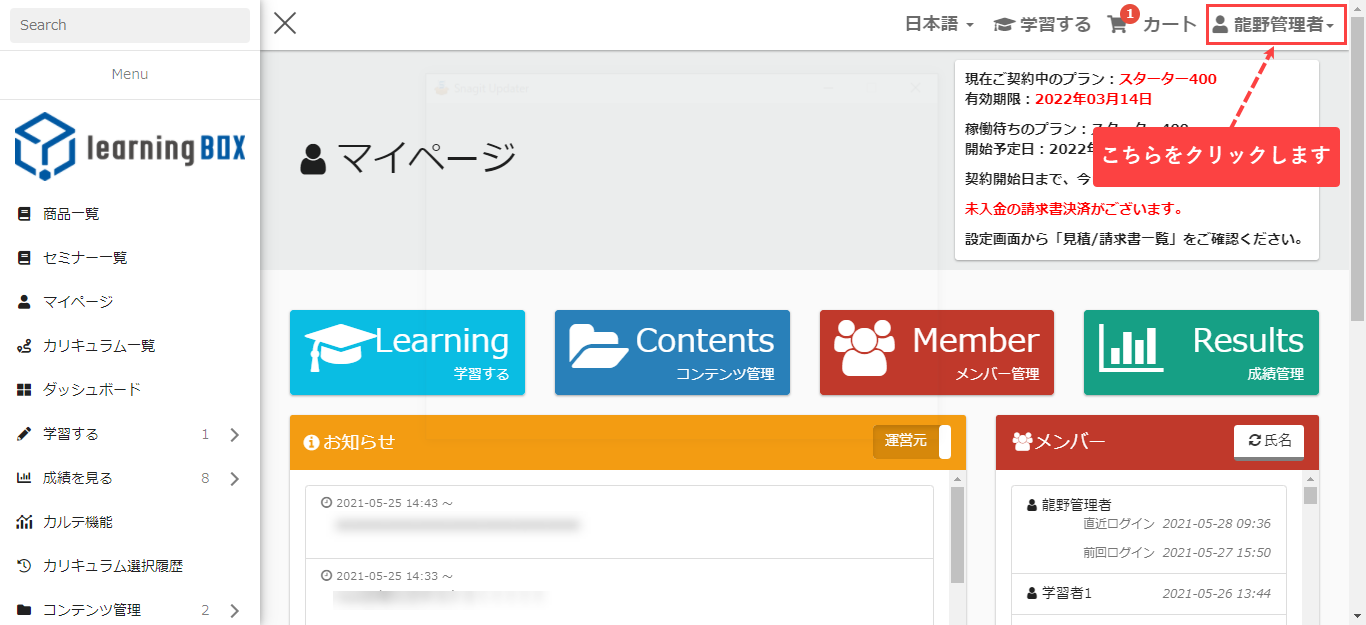Open the 日本語 language dropdown
The width and height of the screenshot is (1366, 625).
(938, 25)
